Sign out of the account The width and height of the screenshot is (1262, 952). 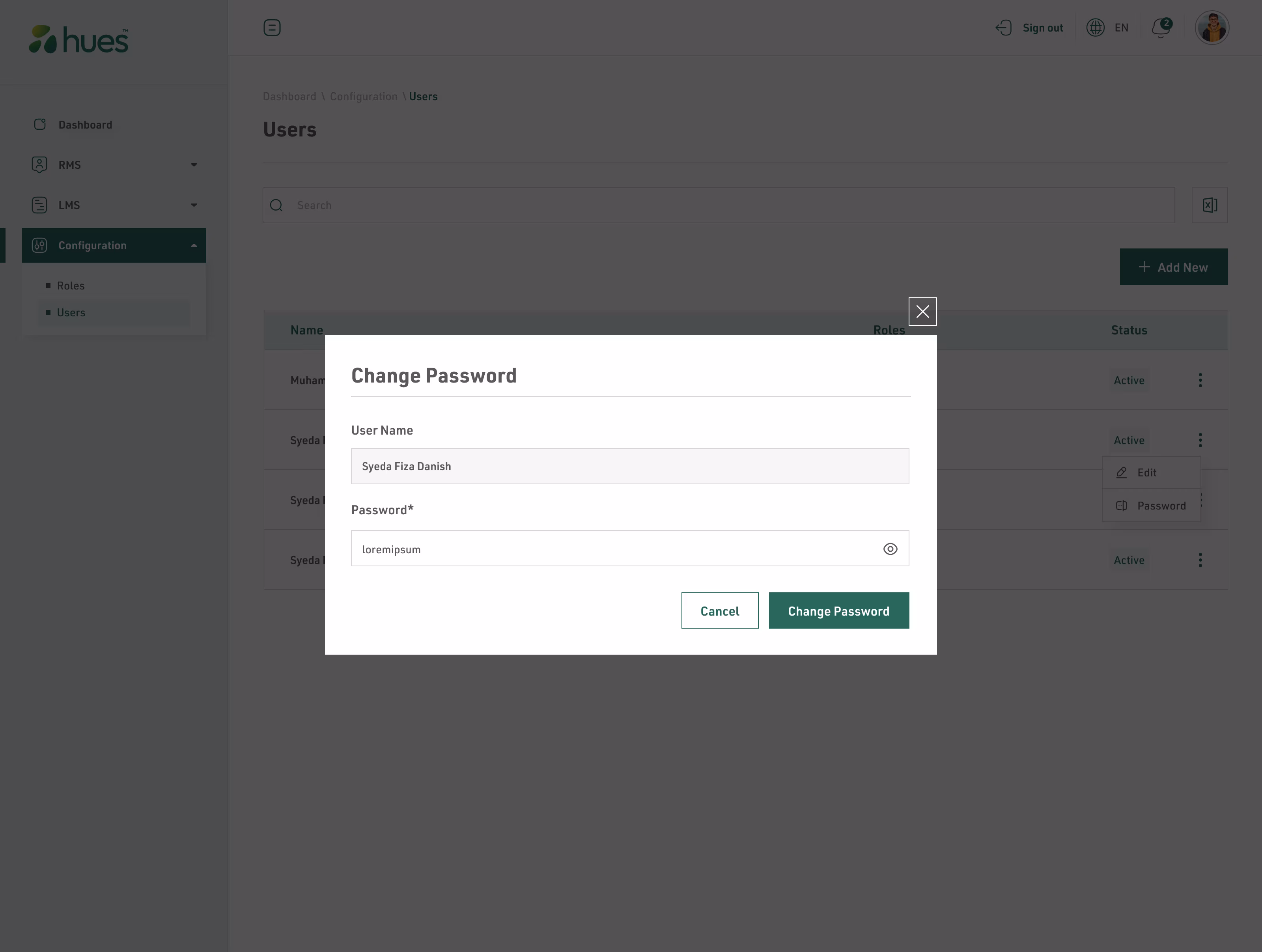click(1042, 28)
